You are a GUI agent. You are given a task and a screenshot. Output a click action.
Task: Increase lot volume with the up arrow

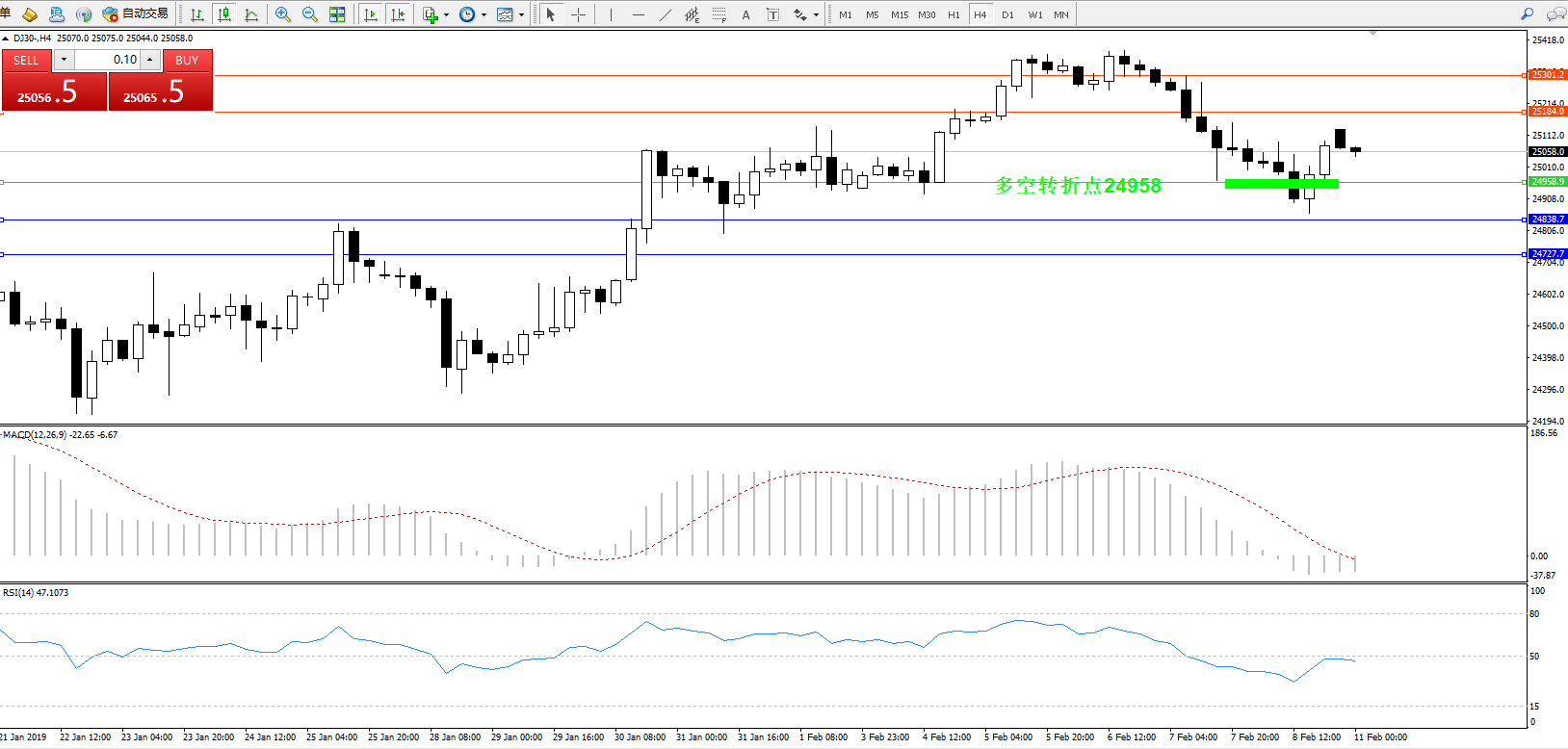(x=150, y=60)
